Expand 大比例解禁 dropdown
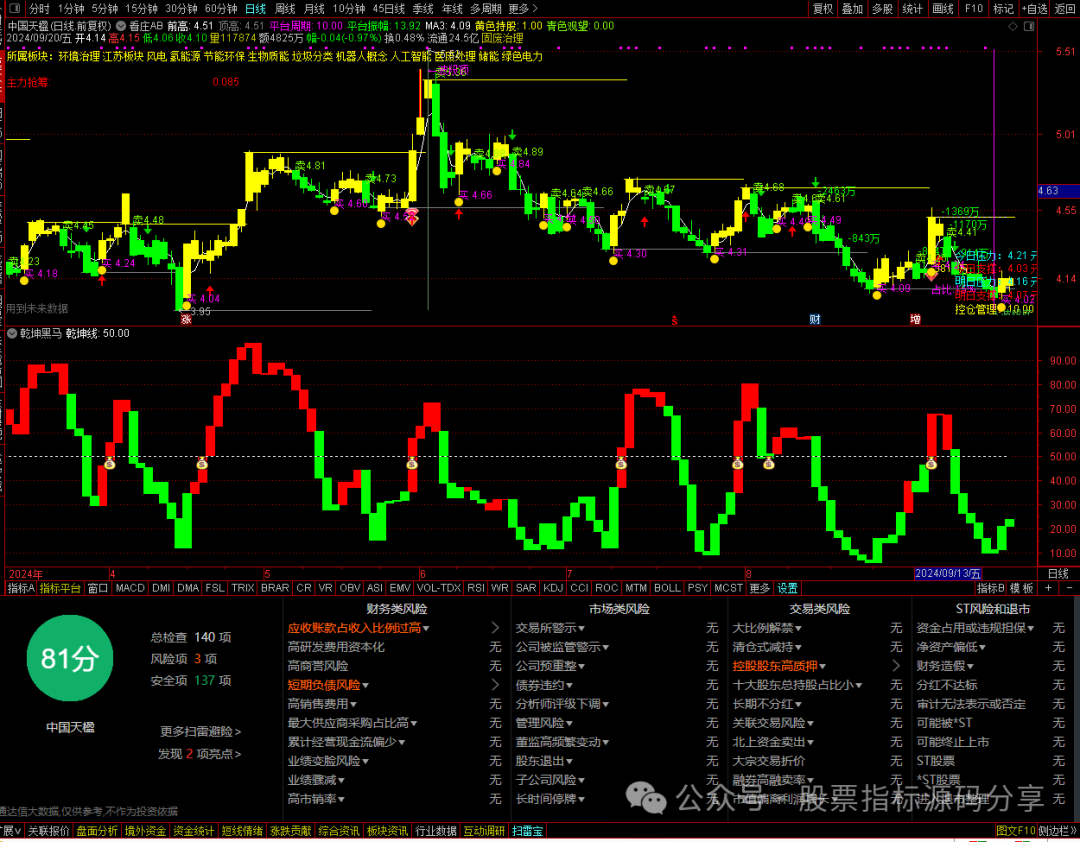Viewport: 1080px width, 842px height. click(x=767, y=628)
